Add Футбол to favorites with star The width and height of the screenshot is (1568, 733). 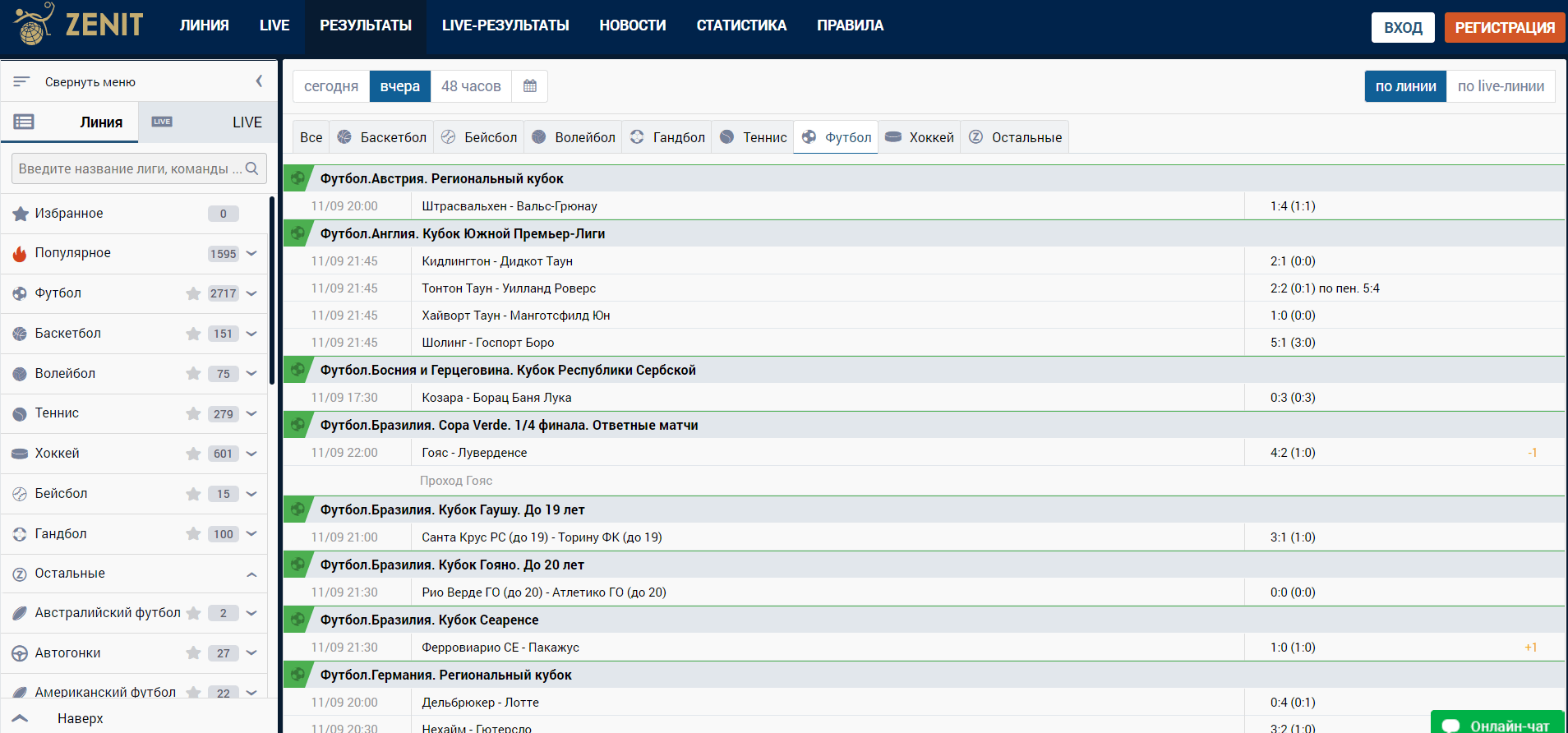pyautogui.click(x=193, y=293)
